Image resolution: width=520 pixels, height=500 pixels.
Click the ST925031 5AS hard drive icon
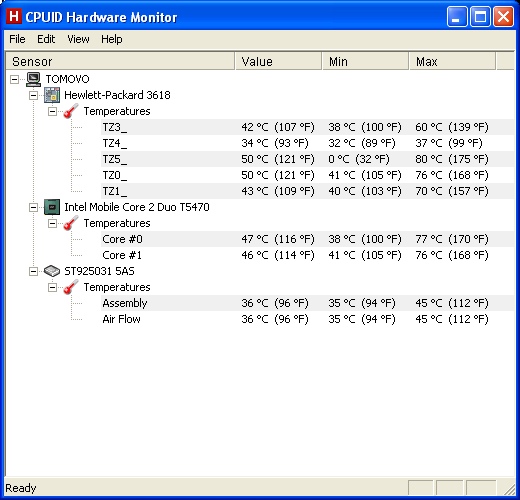[52, 271]
